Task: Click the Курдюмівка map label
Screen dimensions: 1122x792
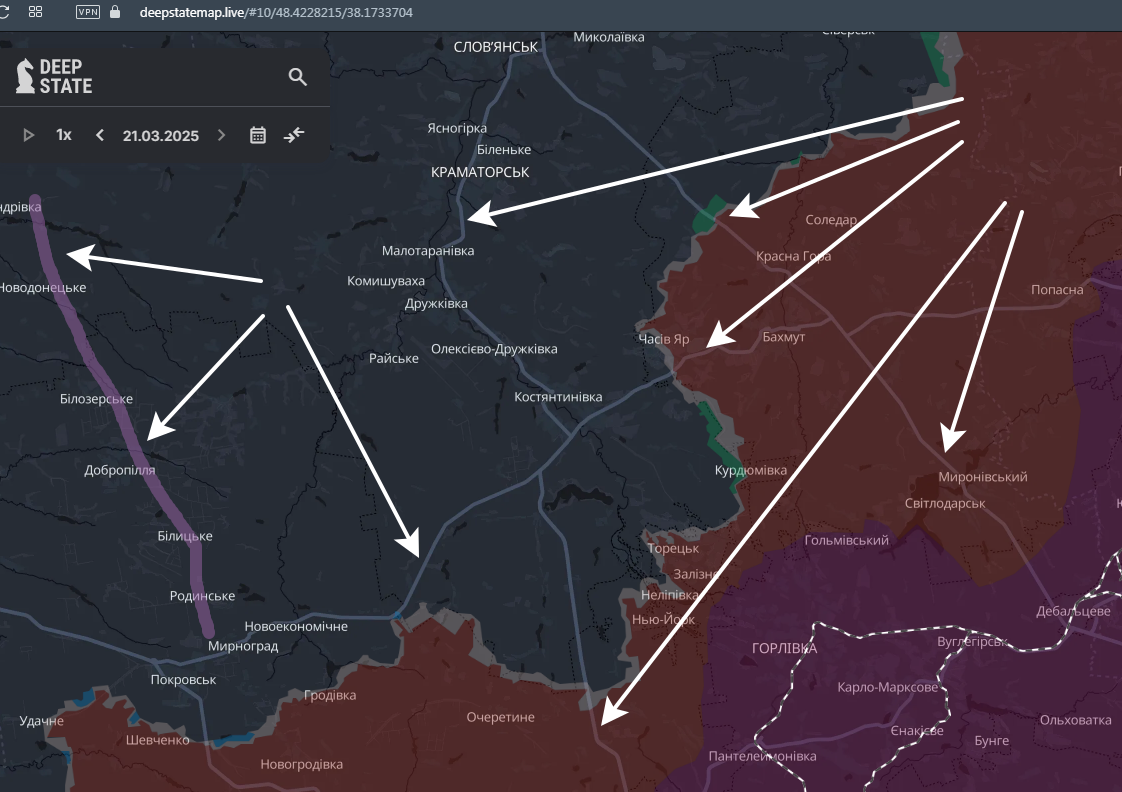Action: [x=751, y=471]
